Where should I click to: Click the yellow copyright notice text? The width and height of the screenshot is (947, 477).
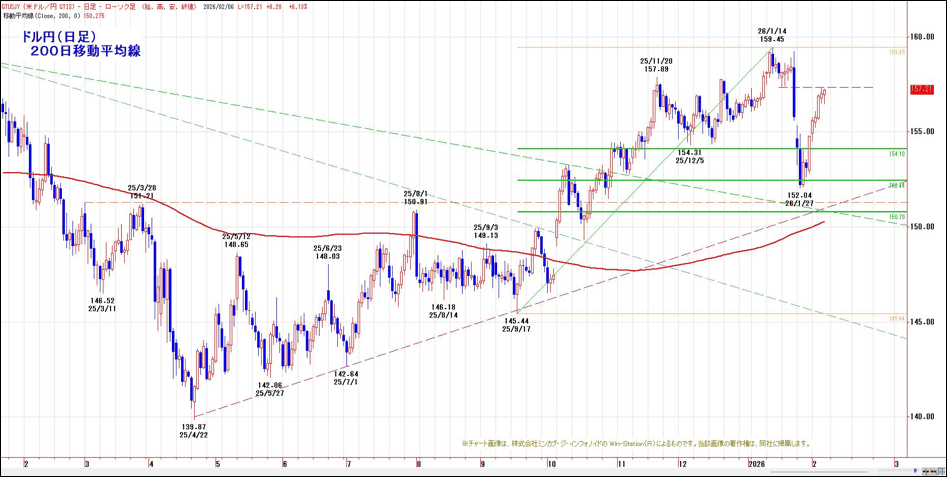pyautogui.click(x=635, y=443)
